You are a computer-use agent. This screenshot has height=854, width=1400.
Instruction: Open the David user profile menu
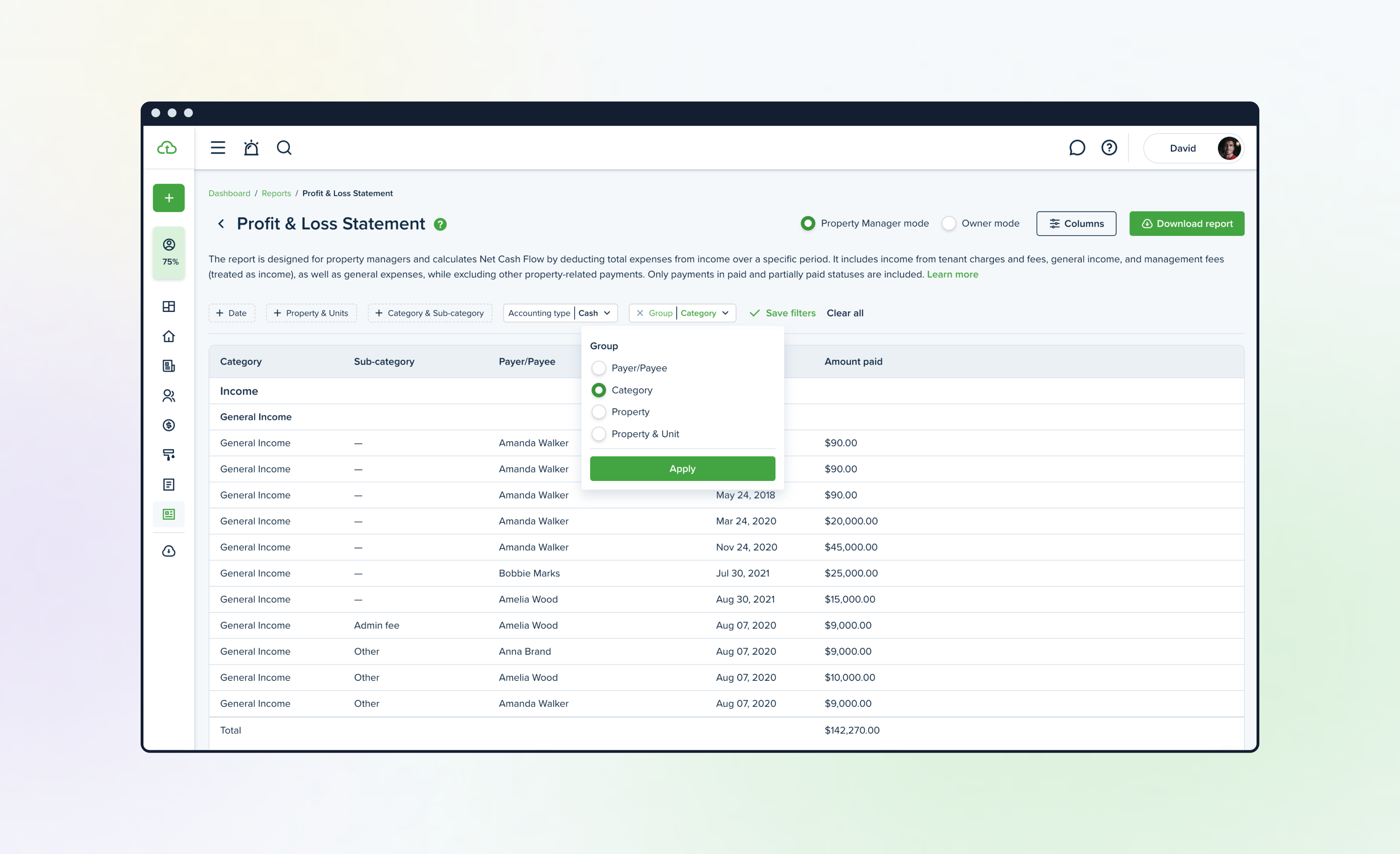1193,148
